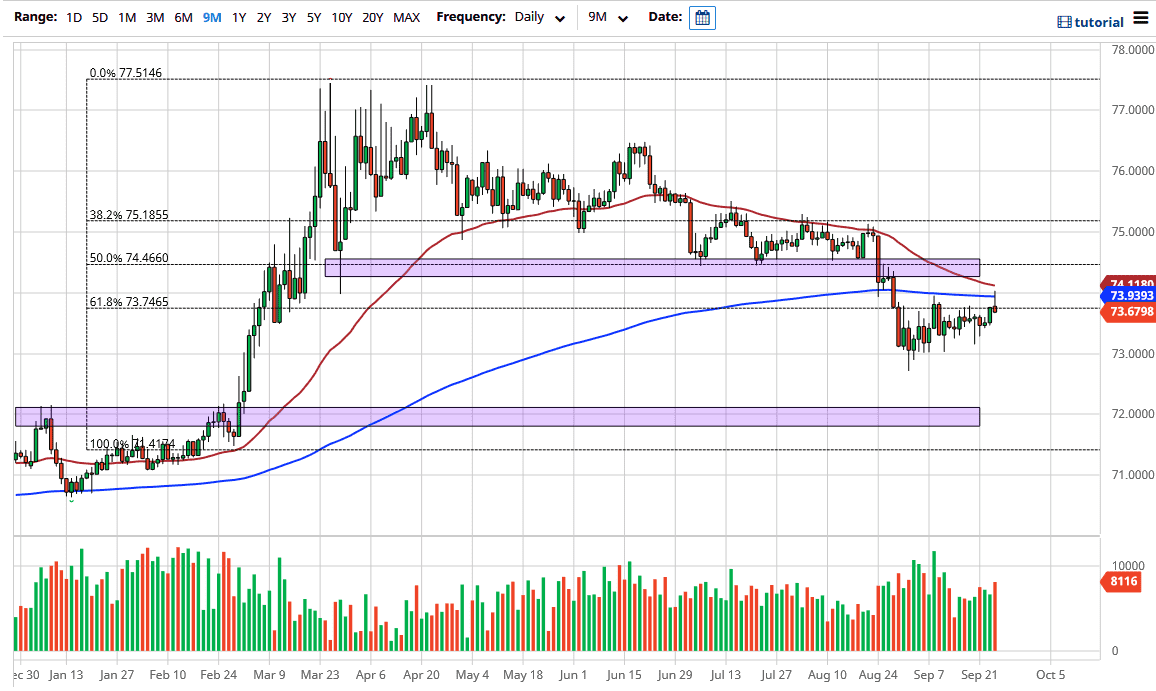
Task: Open the Daily frequency selector chevron
Action: coord(560,17)
